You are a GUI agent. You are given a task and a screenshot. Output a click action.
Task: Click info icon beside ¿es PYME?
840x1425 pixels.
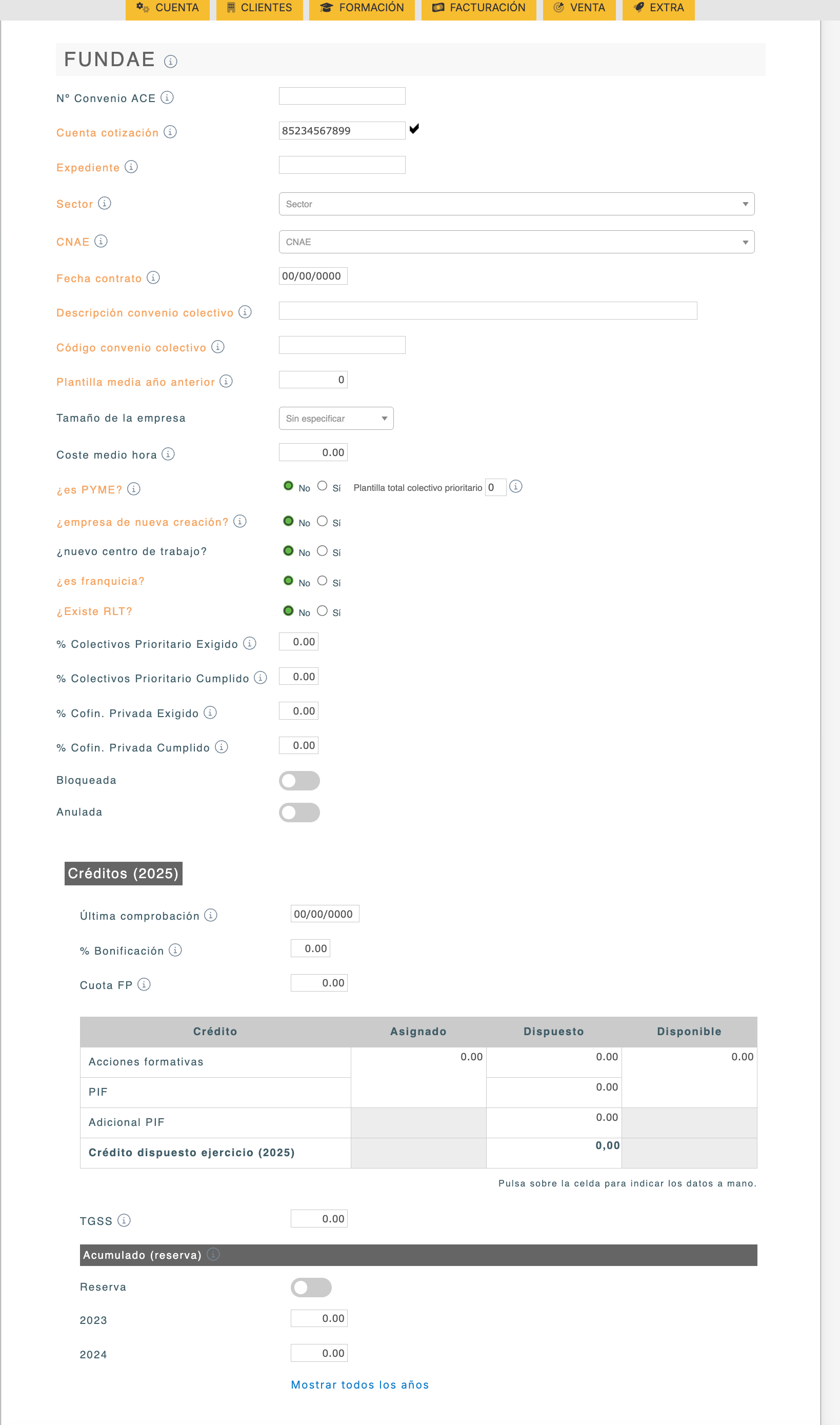133,488
